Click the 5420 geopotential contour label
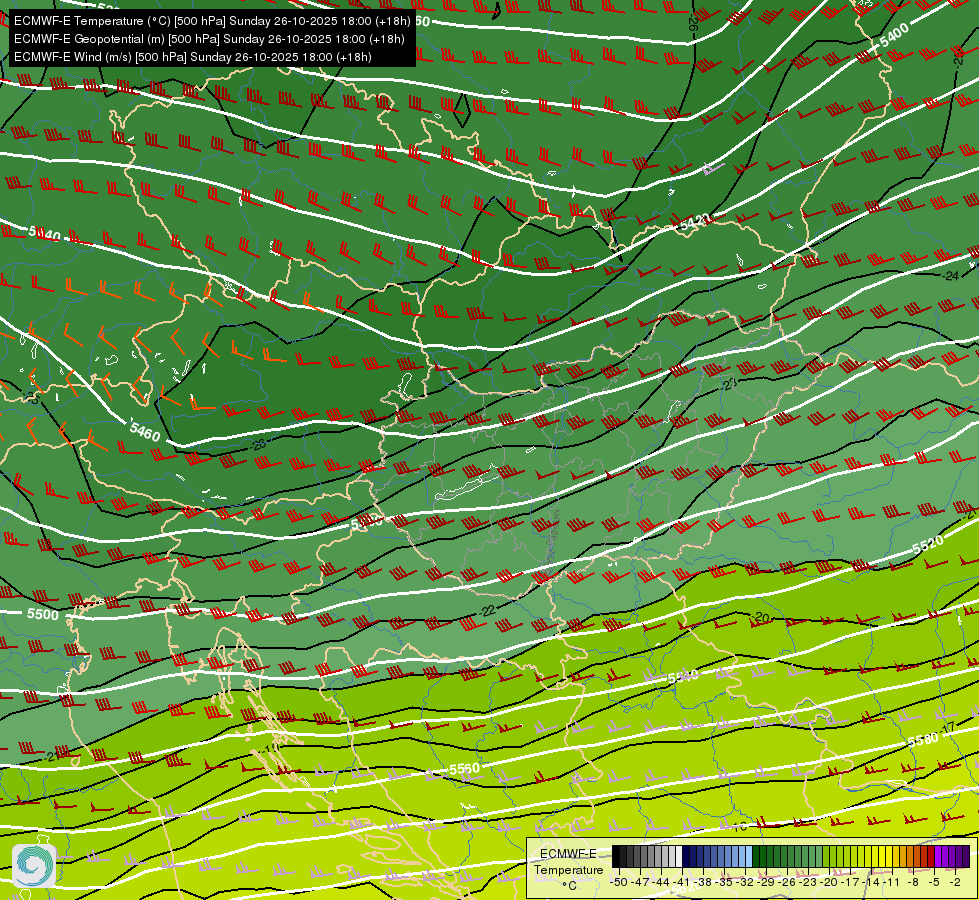Screen dimensions: 979x900 pyautogui.click(x=694, y=222)
